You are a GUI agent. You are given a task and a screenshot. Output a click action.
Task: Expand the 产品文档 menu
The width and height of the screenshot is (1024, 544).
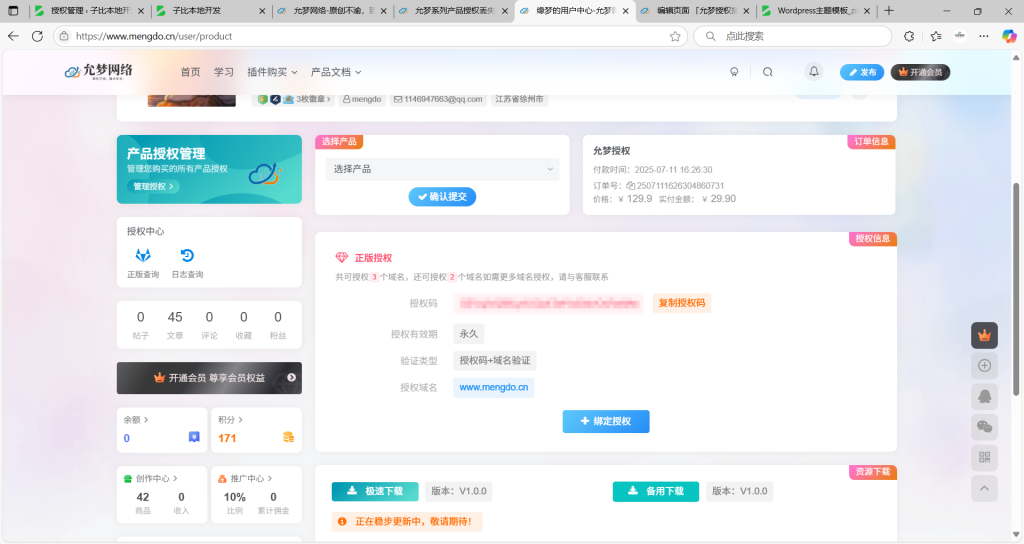tap(336, 72)
